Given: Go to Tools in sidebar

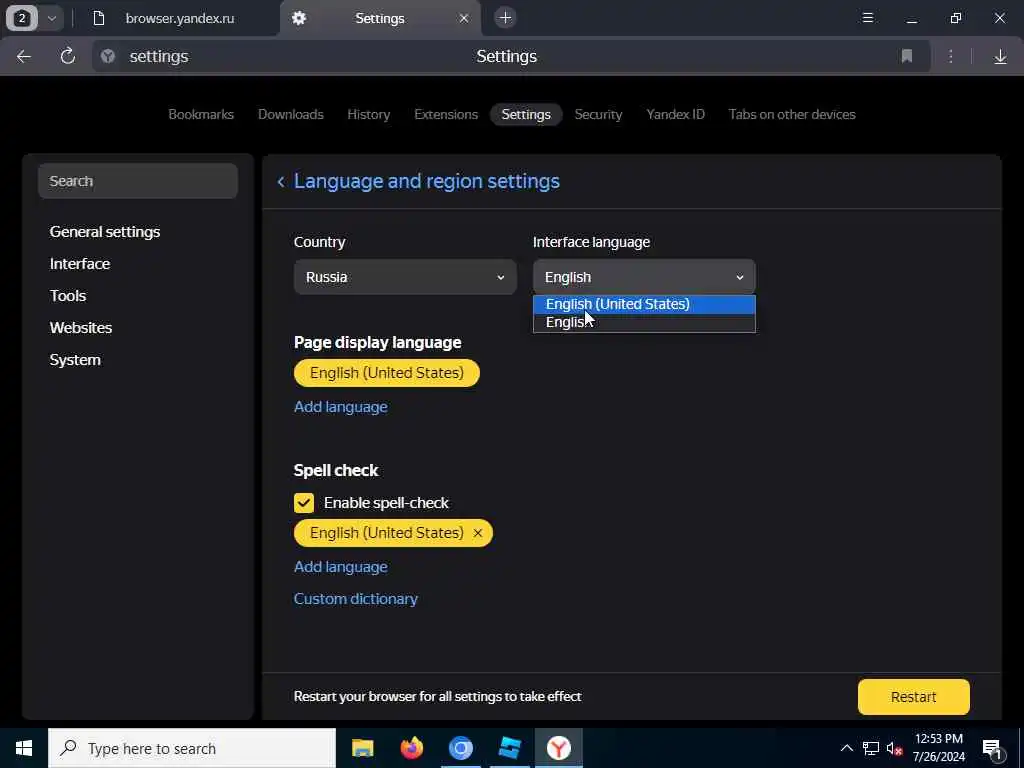Looking at the screenshot, I should [68, 296].
